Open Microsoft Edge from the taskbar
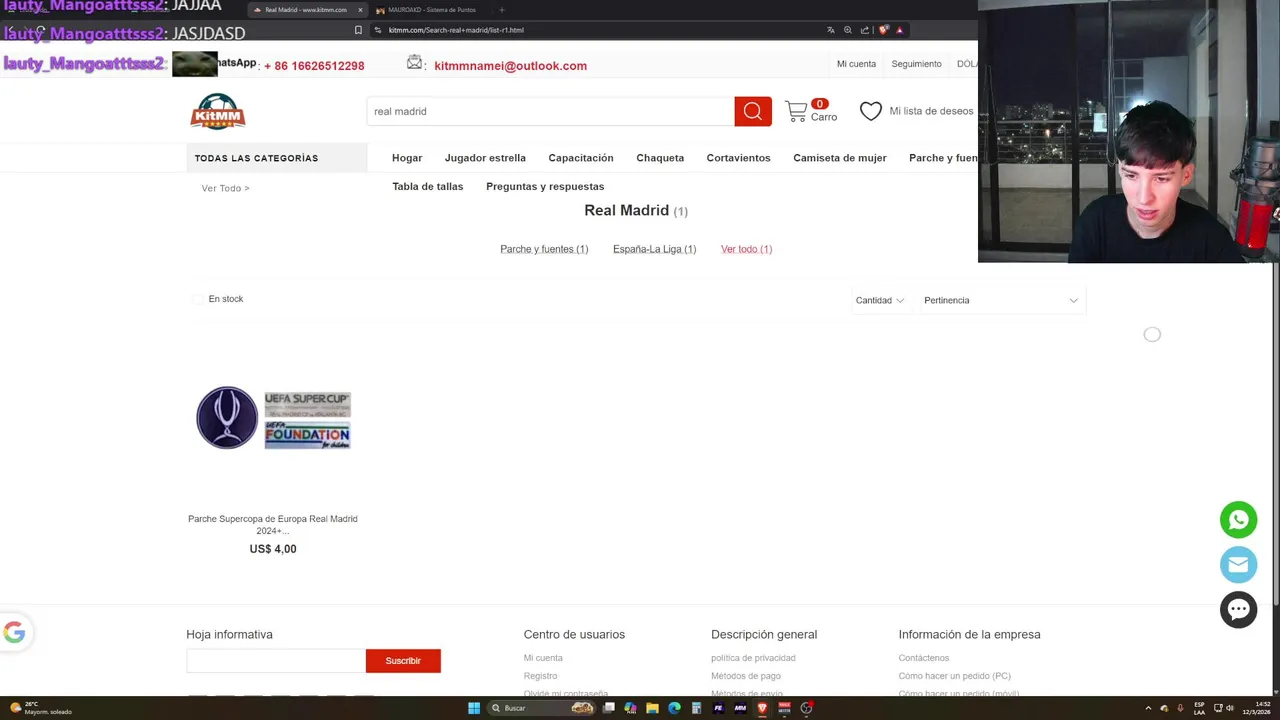 point(674,708)
